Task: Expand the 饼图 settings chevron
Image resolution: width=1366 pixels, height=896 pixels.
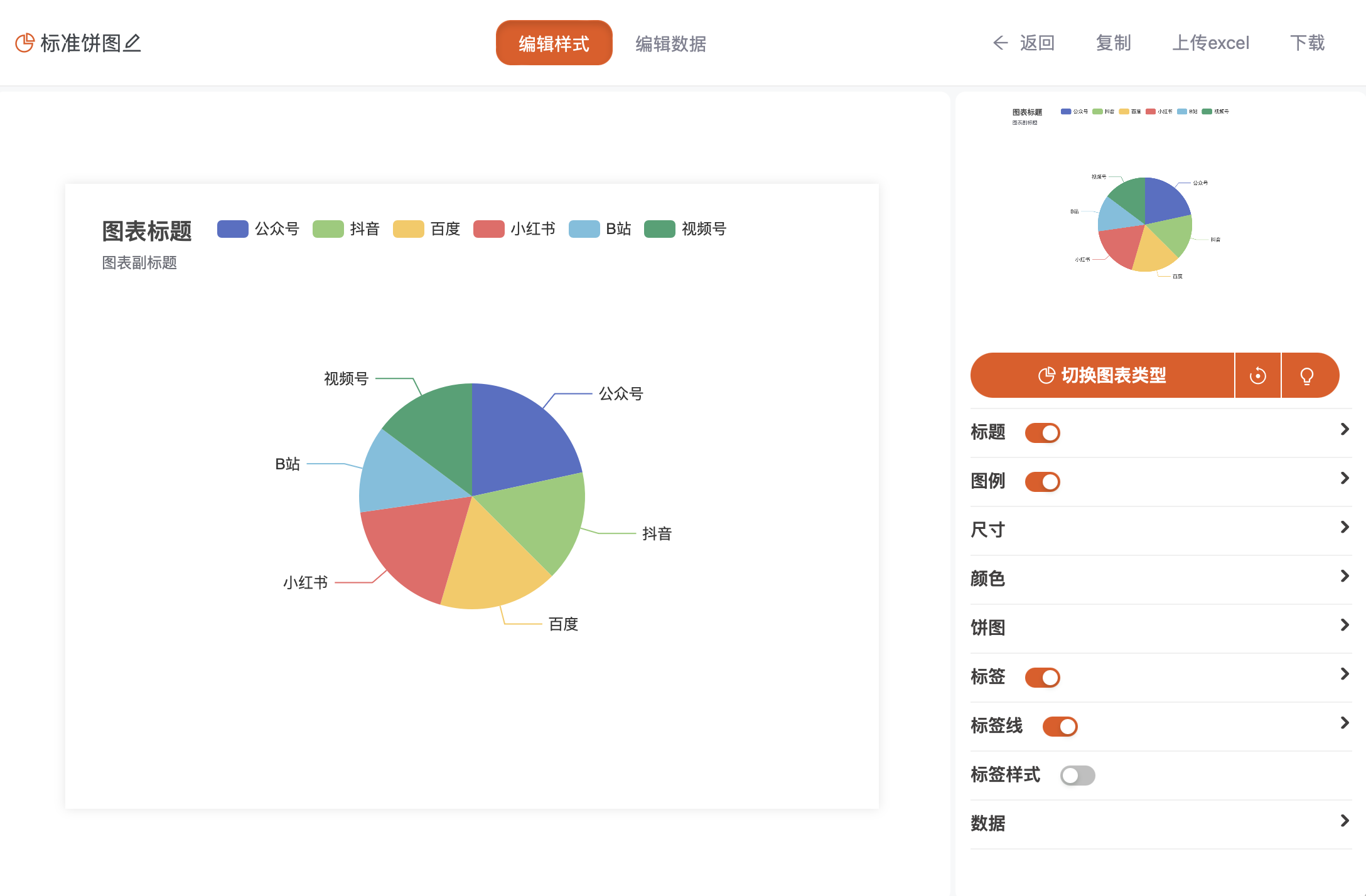Action: point(1345,625)
